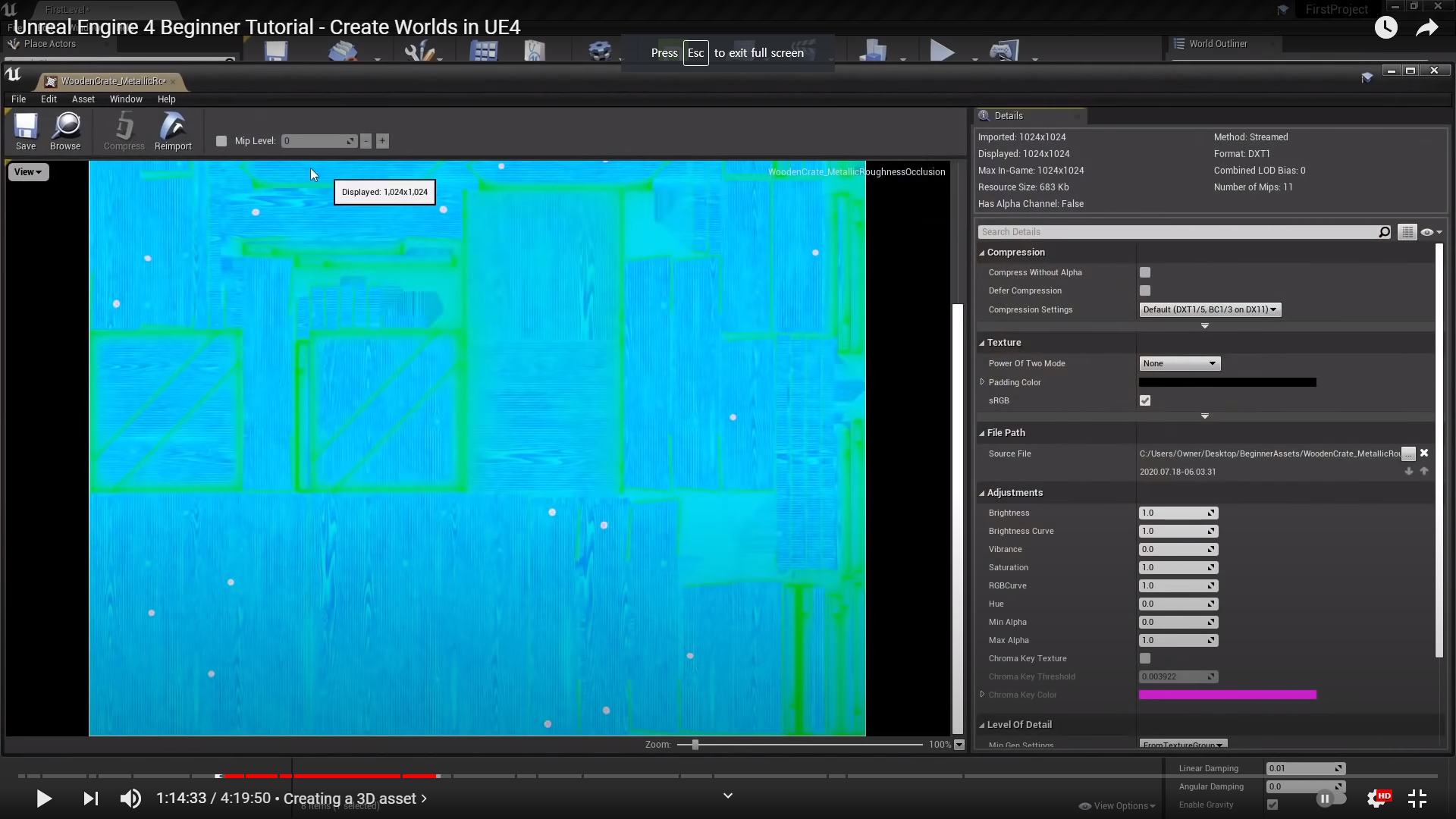Clear the source file path with X
This screenshot has height=819, width=1456.
pos(1424,453)
